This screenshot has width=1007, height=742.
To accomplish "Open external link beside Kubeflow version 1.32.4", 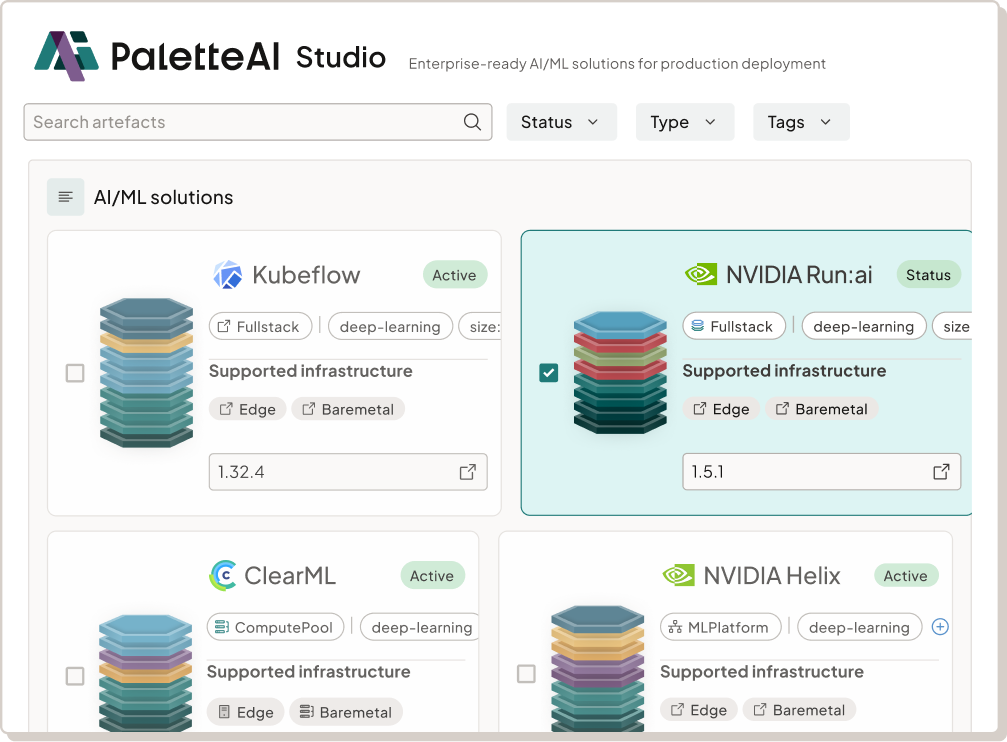I will (x=467, y=471).
